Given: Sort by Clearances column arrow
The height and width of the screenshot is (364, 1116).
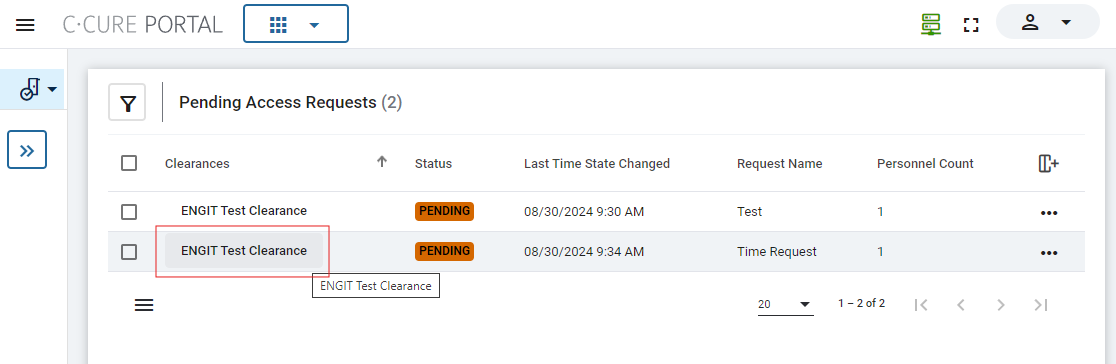Looking at the screenshot, I should [x=381, y=162].
